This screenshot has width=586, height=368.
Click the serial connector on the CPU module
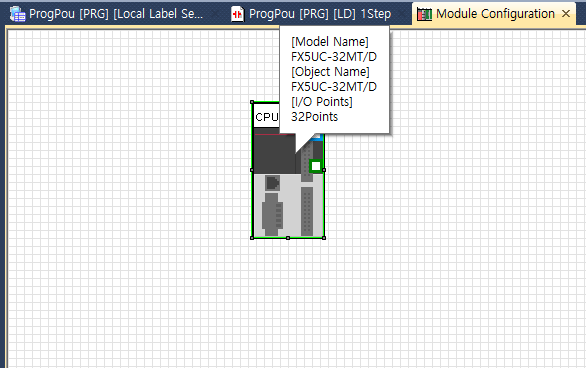pos(272,214)
